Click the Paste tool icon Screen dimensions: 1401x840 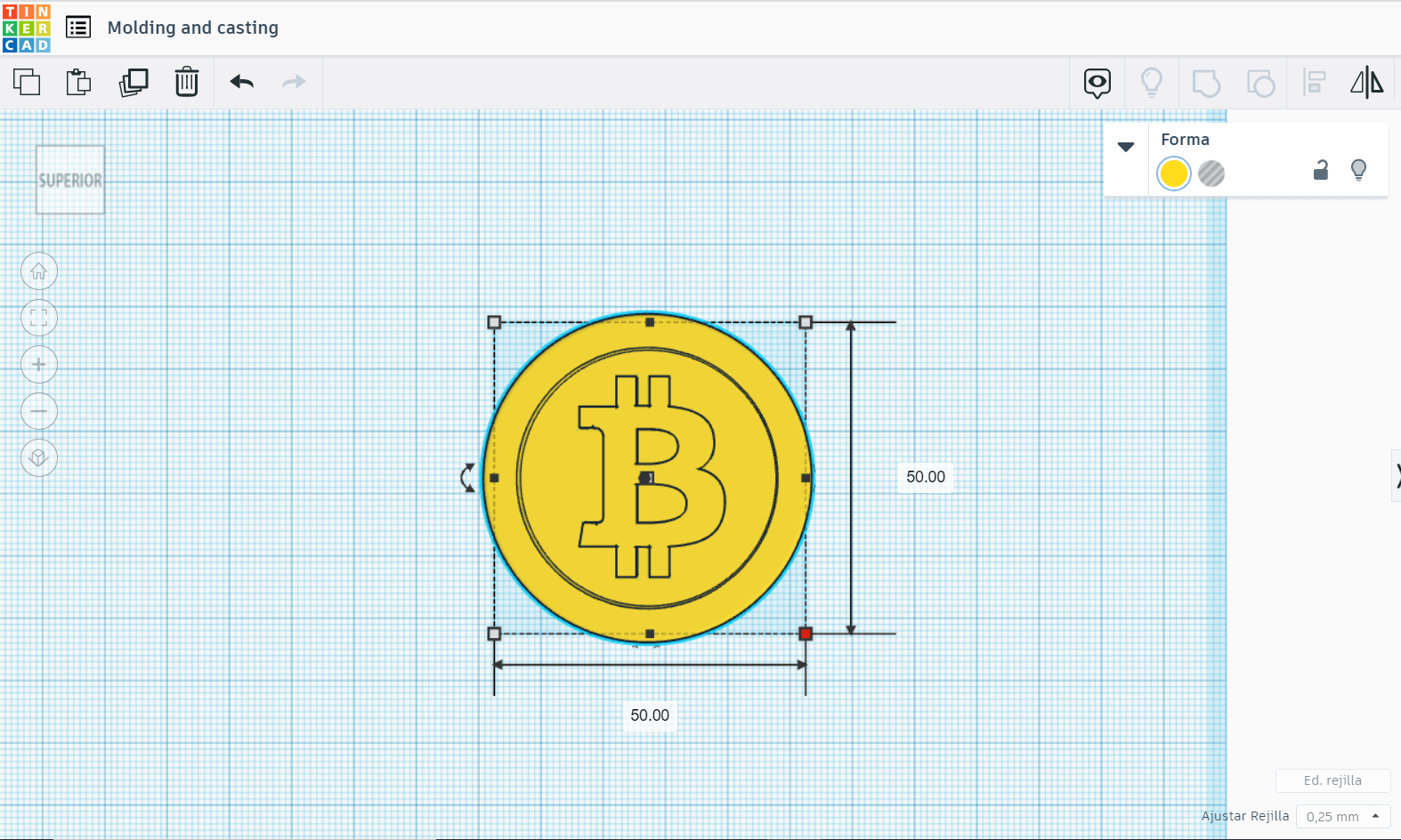79,82
